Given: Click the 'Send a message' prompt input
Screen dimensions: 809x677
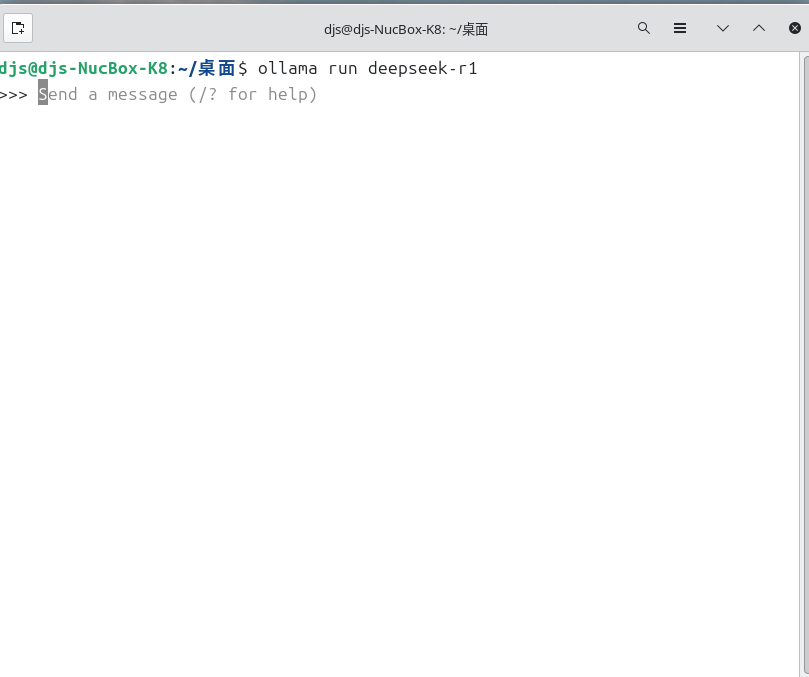Looking at the screenshot, I should click(x=177, y=94).
